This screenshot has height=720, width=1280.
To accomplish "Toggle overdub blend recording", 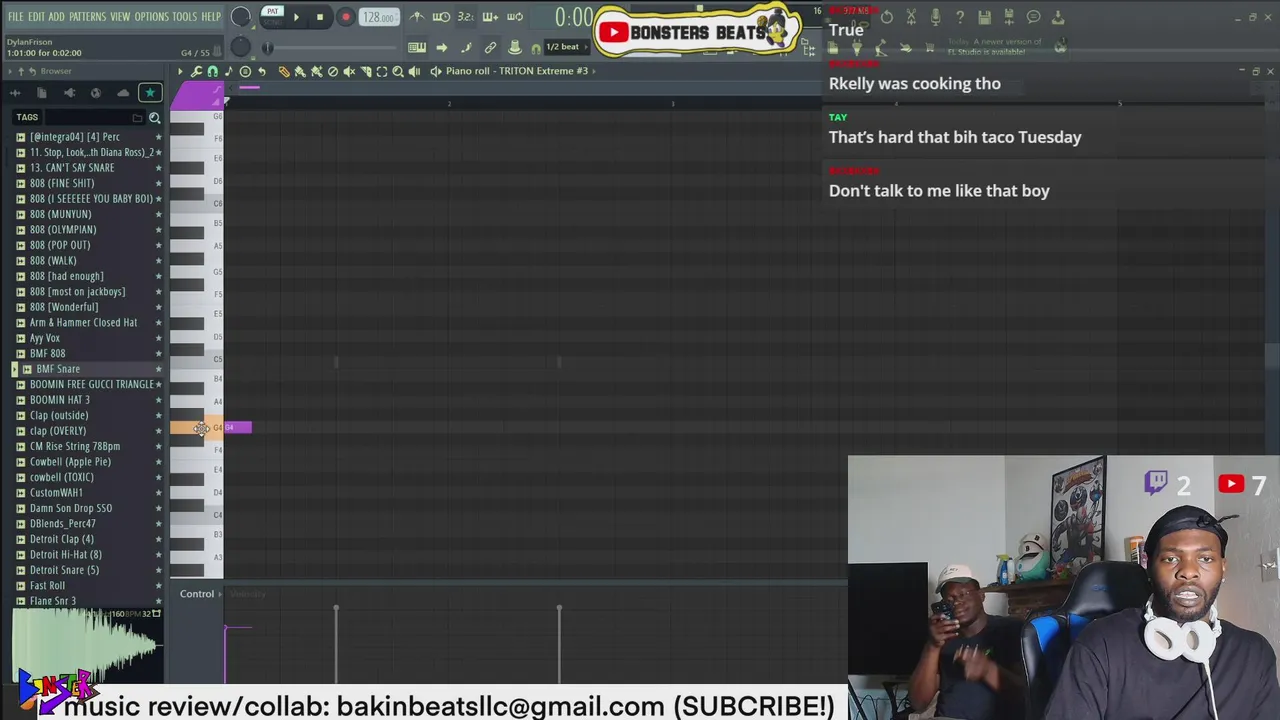I will click(490, 17).
